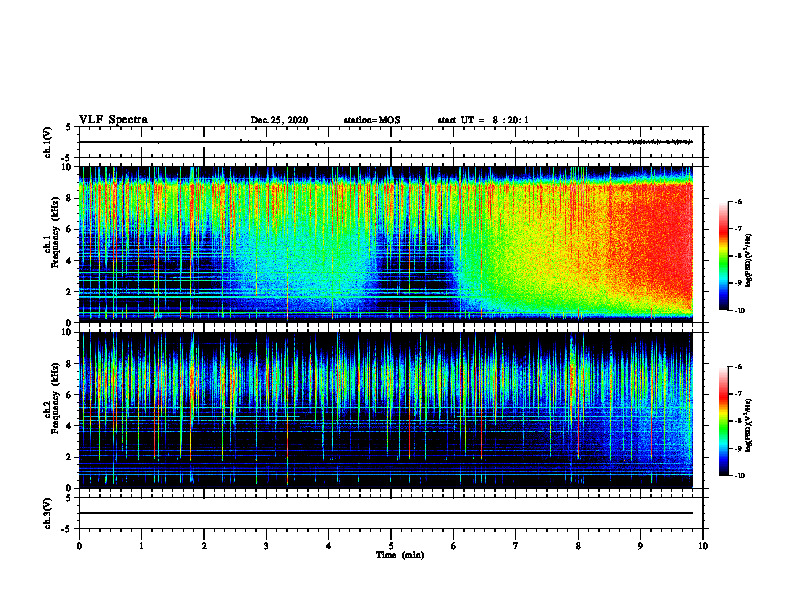Click the ch.3 flat waveform line
This screenshot has height=612, width=792.
[385, 513]
